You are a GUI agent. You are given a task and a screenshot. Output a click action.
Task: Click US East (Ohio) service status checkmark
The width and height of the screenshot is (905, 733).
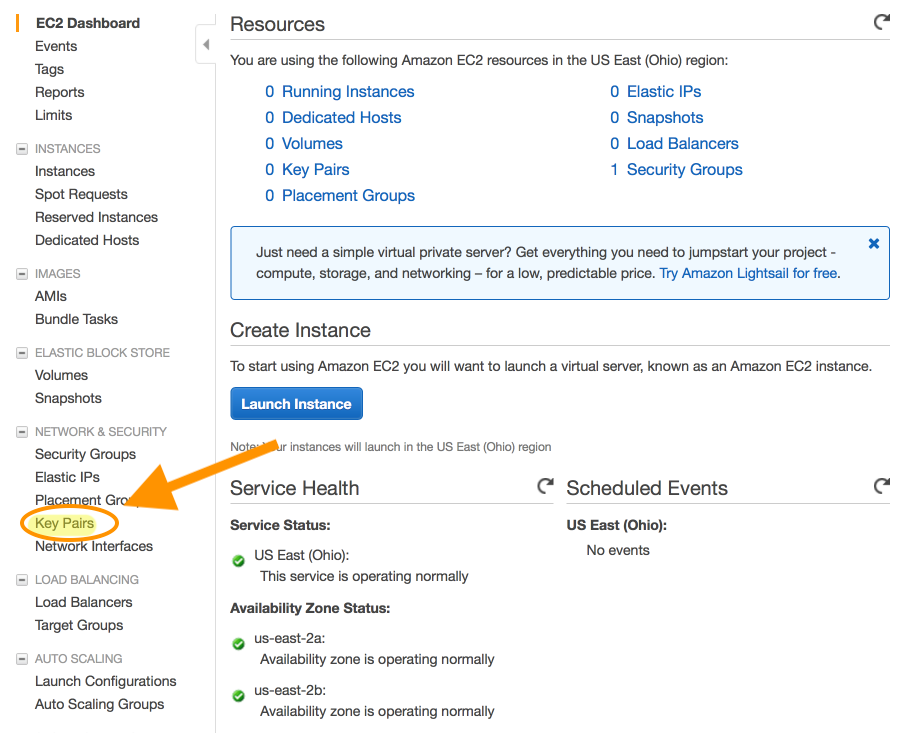click(x=238, y=561)
